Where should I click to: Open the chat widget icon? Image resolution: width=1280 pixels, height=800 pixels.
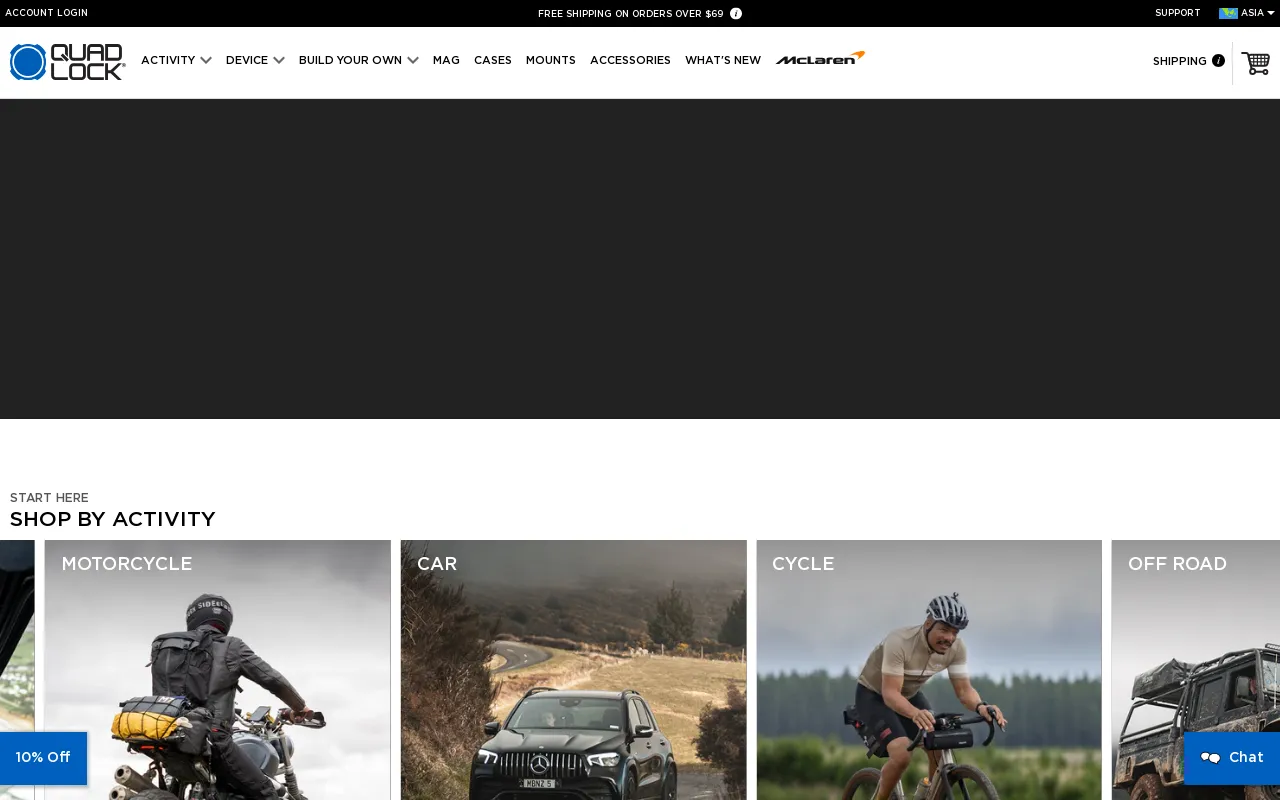point(1210,758)
